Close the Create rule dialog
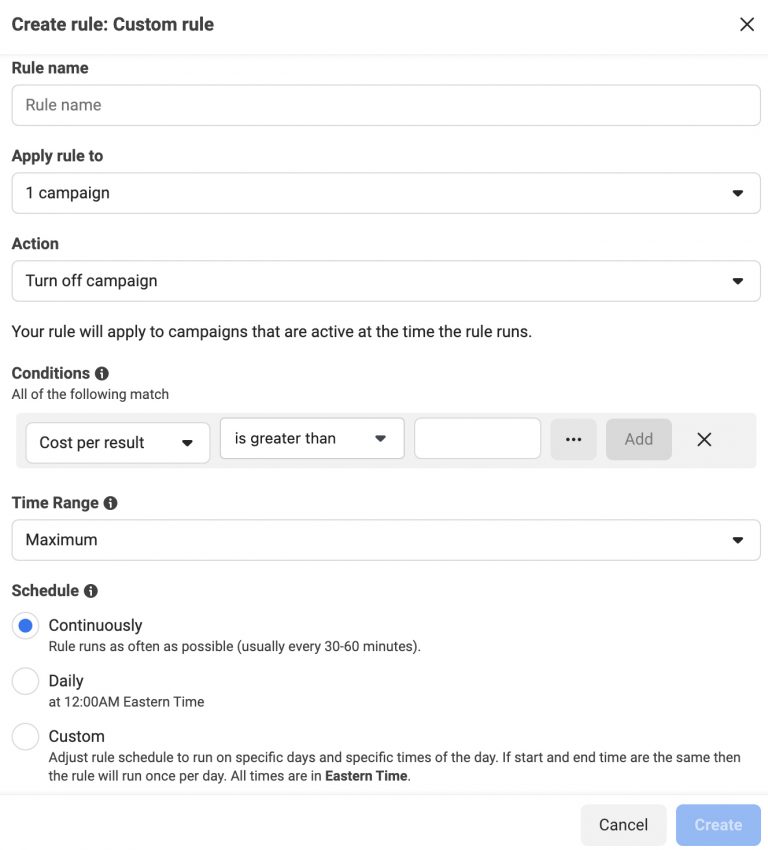 click(747, 24)
